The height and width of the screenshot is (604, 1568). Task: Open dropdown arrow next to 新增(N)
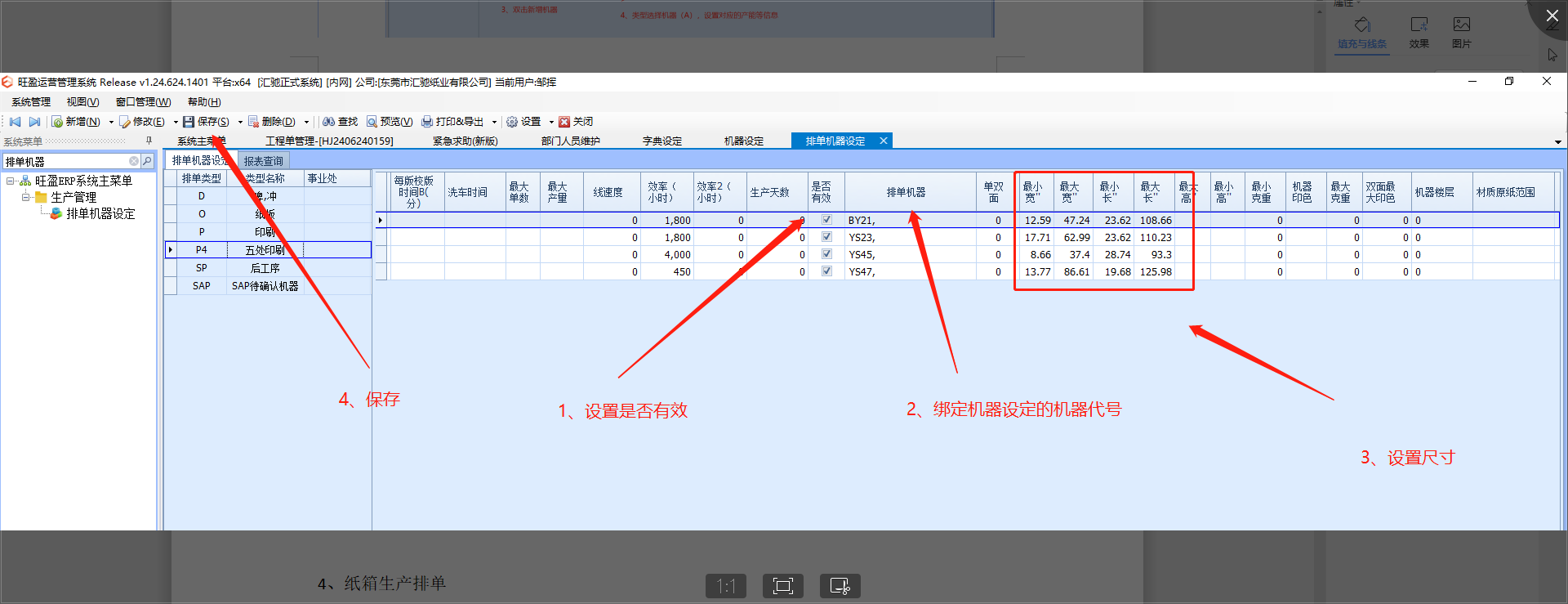[x=111, y=122]
